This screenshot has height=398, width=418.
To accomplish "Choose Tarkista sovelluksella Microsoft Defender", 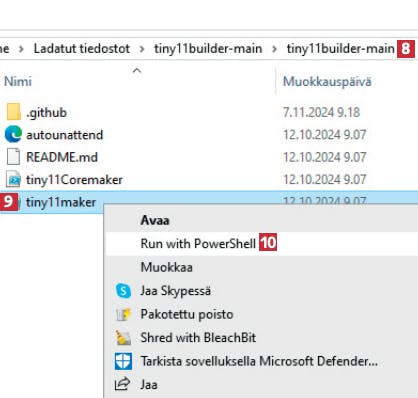I will pyautogui.click(x=259, y=361).
